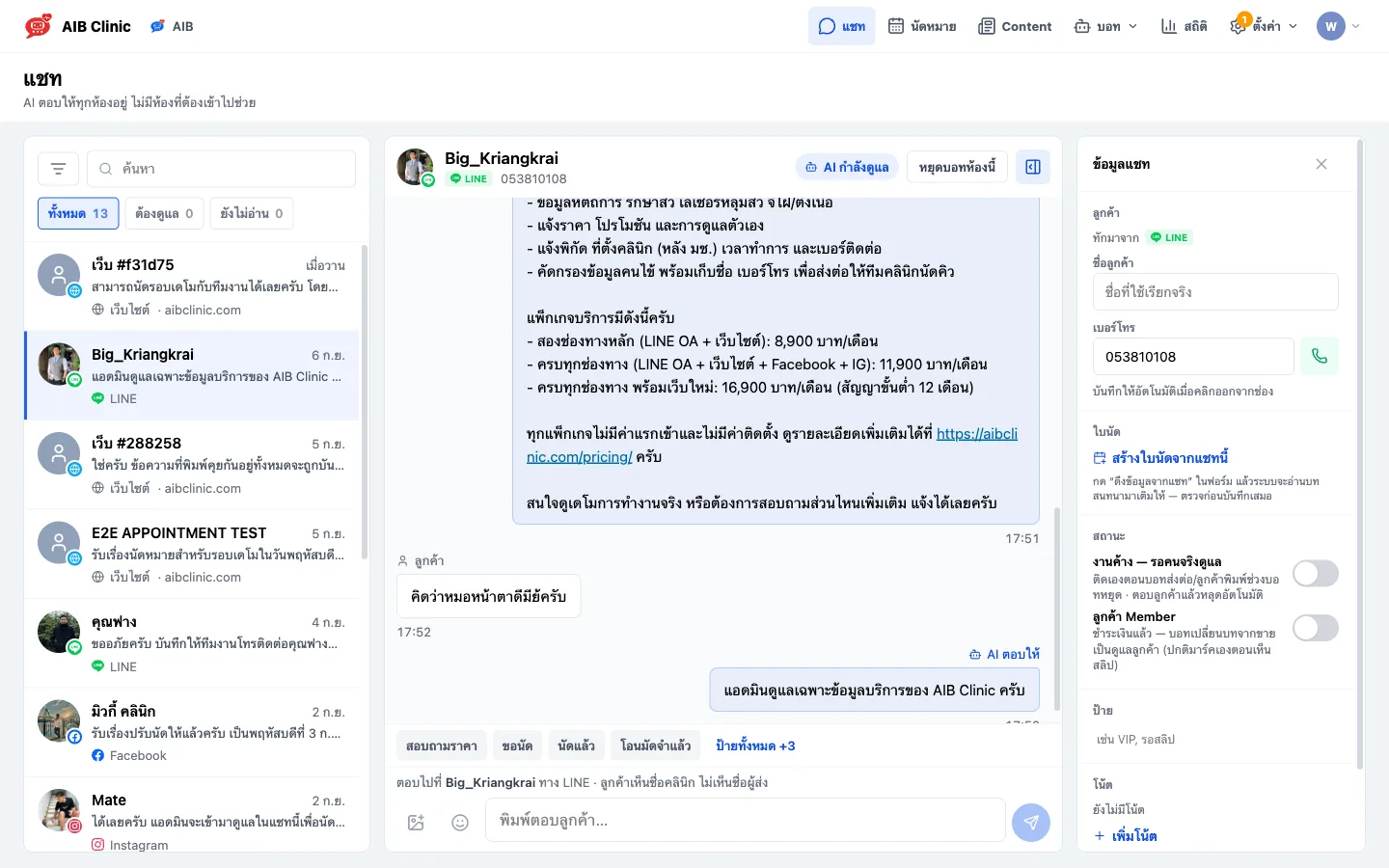
Task: Focus the พิมพ์ตอบลูกค้า message box
Action: coord(745,821)
